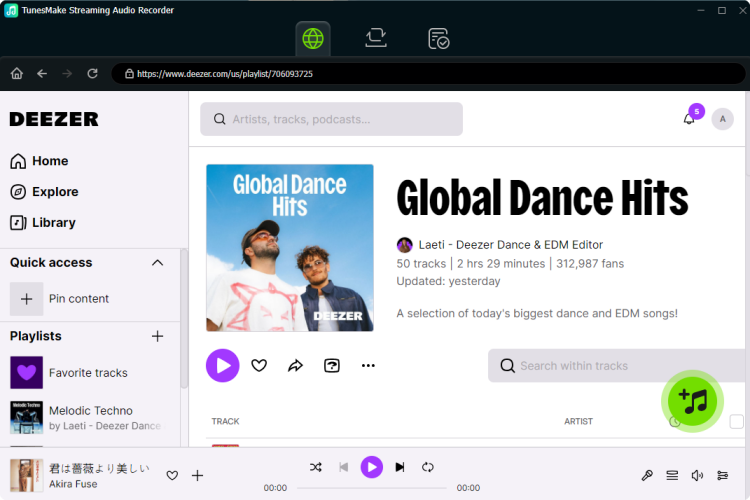Toggle repeat mode
750x500 pixels.
click(x=428, y=467)
